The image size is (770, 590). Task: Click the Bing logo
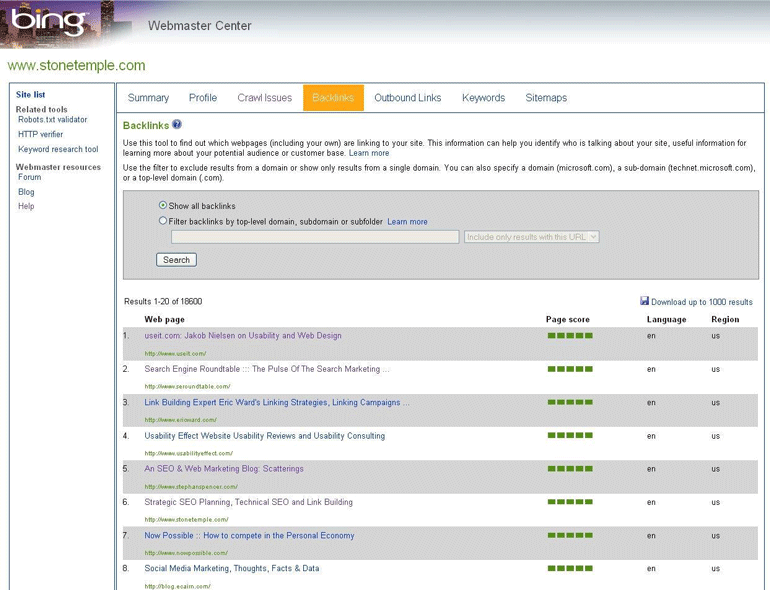[49, 21]
